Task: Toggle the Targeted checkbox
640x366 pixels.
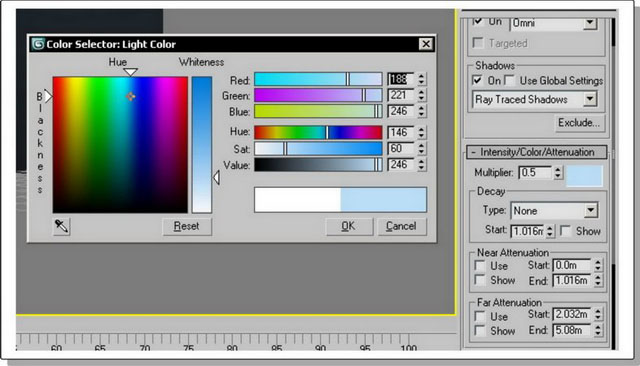Action: 478,42
